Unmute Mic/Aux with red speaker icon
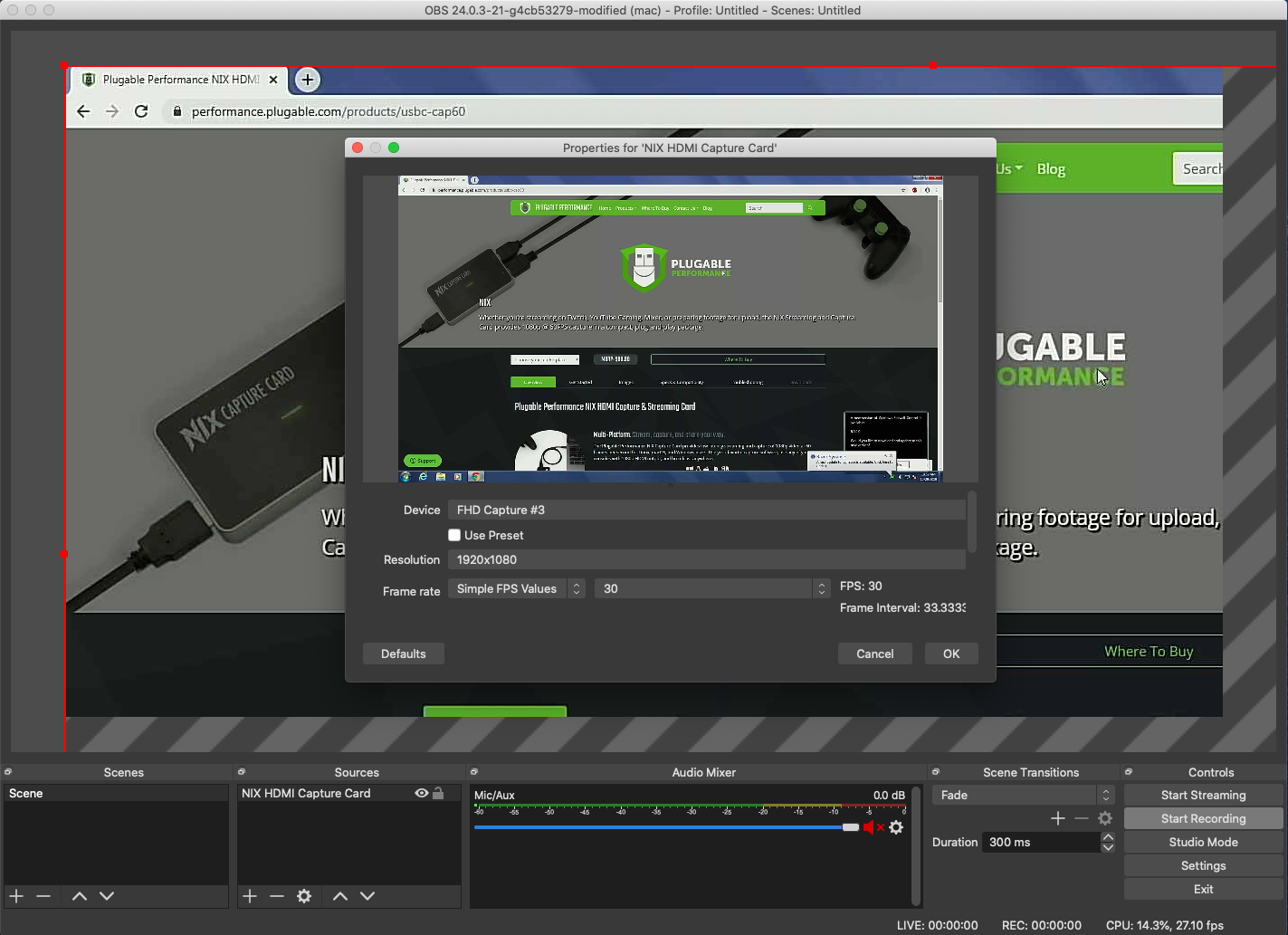The width and height of the screenshot is (1288, 935). 873,827
